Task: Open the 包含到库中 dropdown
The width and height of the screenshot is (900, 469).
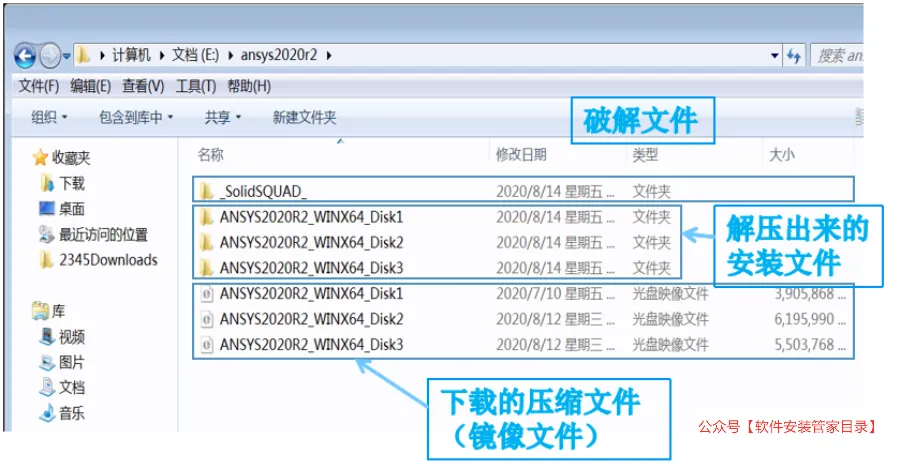Action: point(136,117)
